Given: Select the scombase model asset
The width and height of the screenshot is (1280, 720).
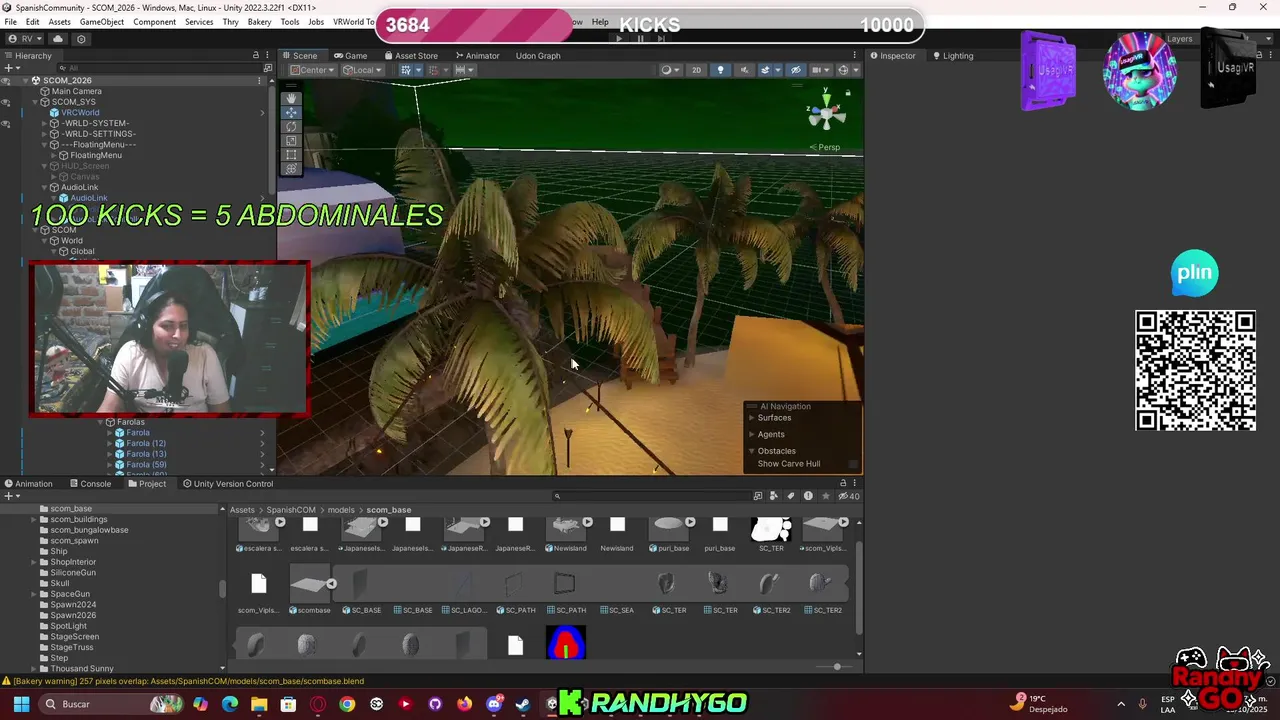Looking at the screenshot, I should tap(310, 590).
